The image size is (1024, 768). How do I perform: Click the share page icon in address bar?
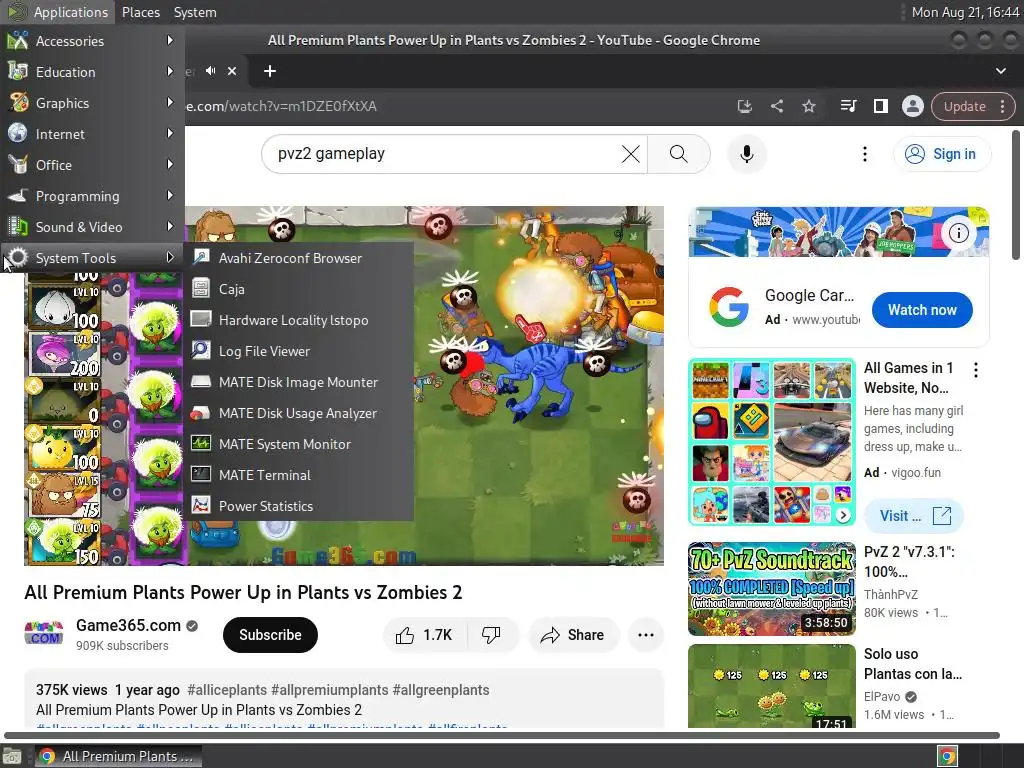pyautogui.click(x=776, y=106)
